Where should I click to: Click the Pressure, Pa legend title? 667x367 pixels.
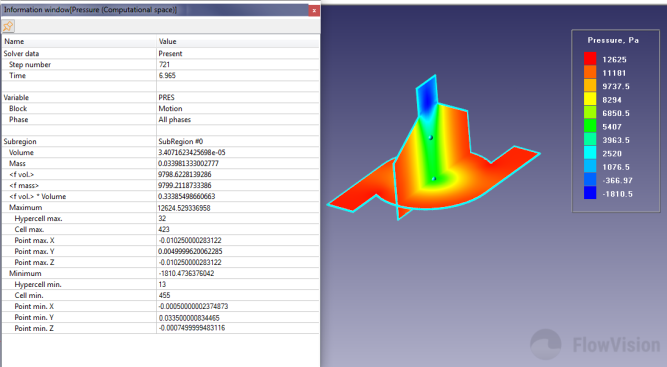(x=613, y=40)
